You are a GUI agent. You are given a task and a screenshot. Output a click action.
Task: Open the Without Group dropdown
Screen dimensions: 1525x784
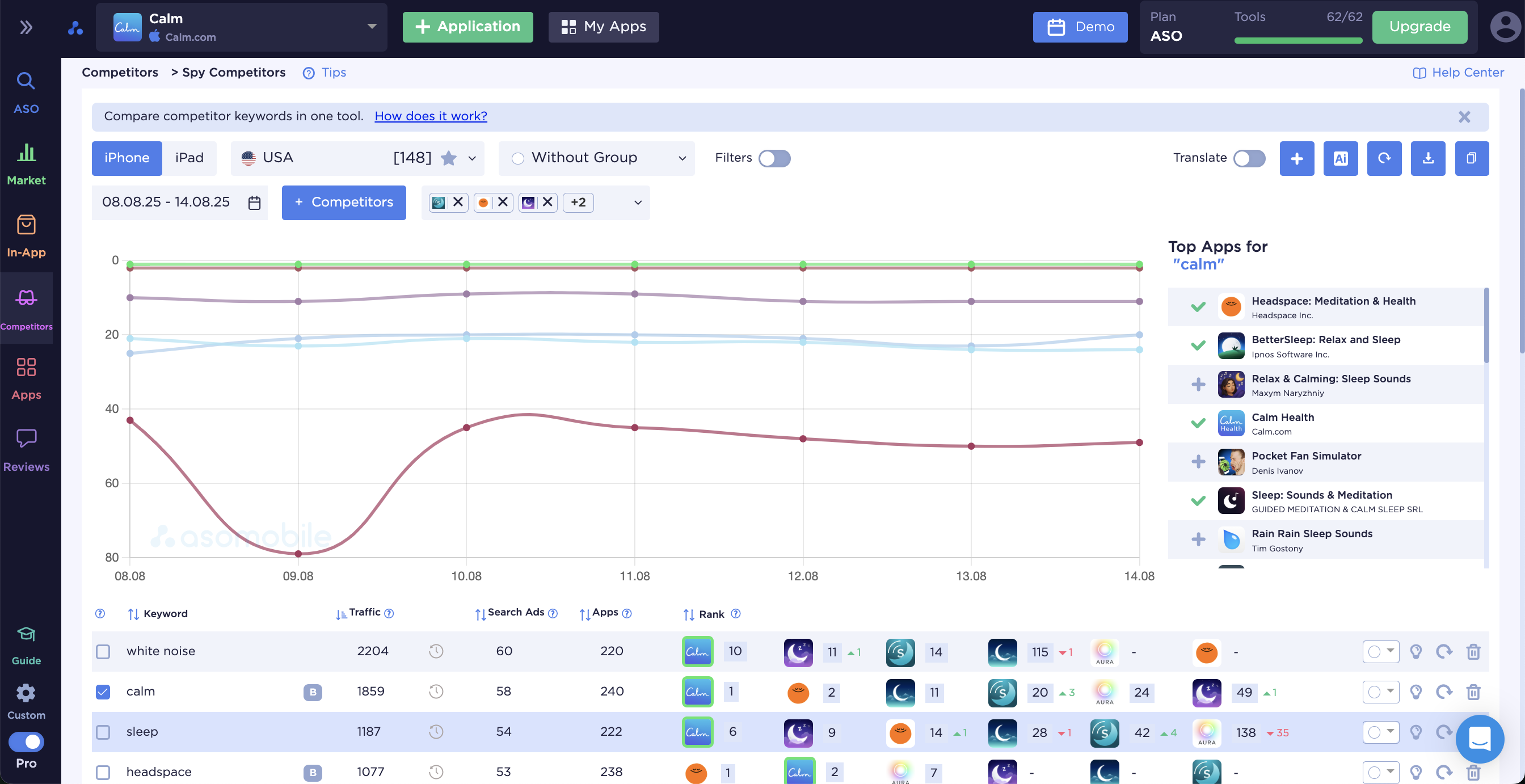pos(597,158)
